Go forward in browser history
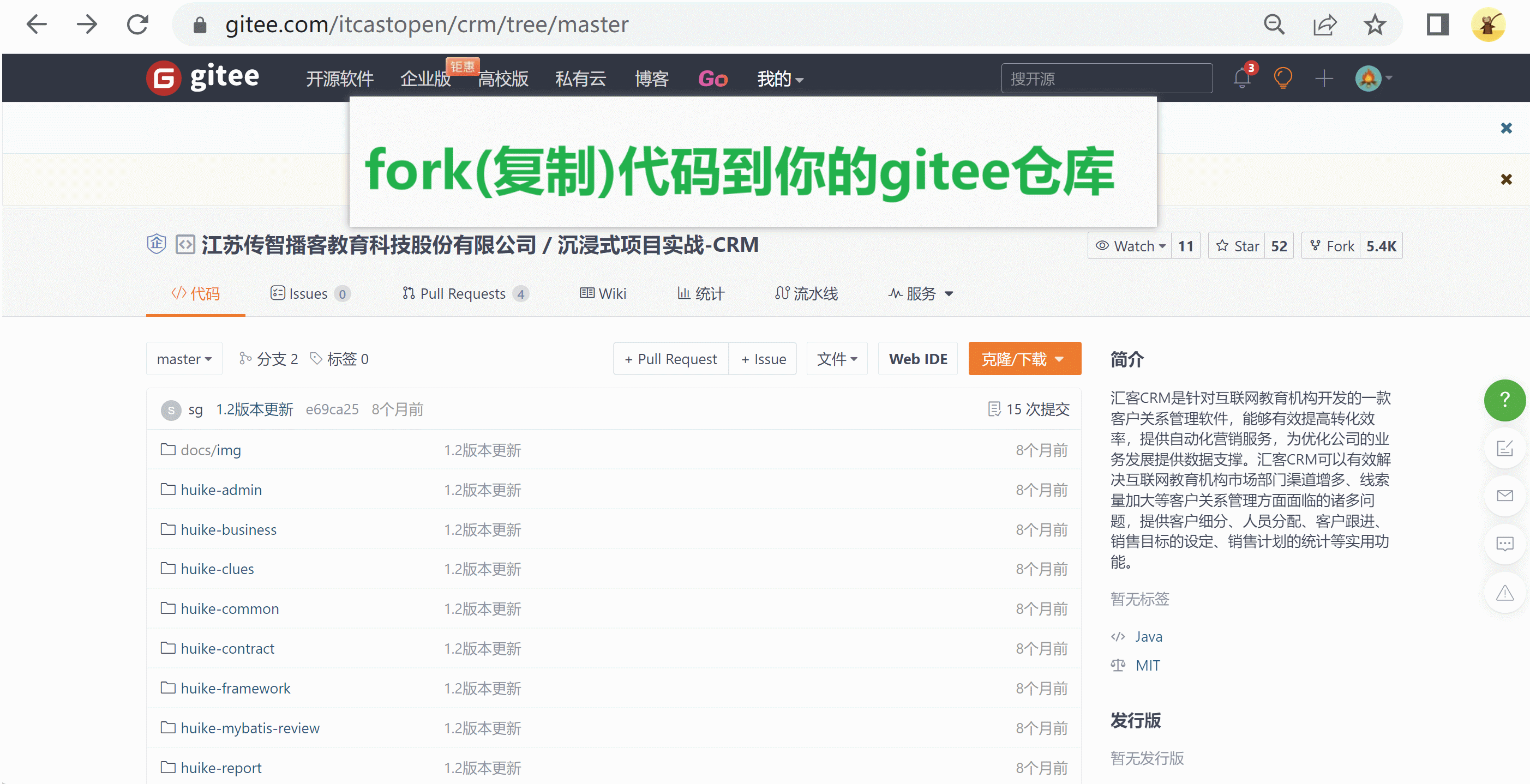 tap(87, 25)
